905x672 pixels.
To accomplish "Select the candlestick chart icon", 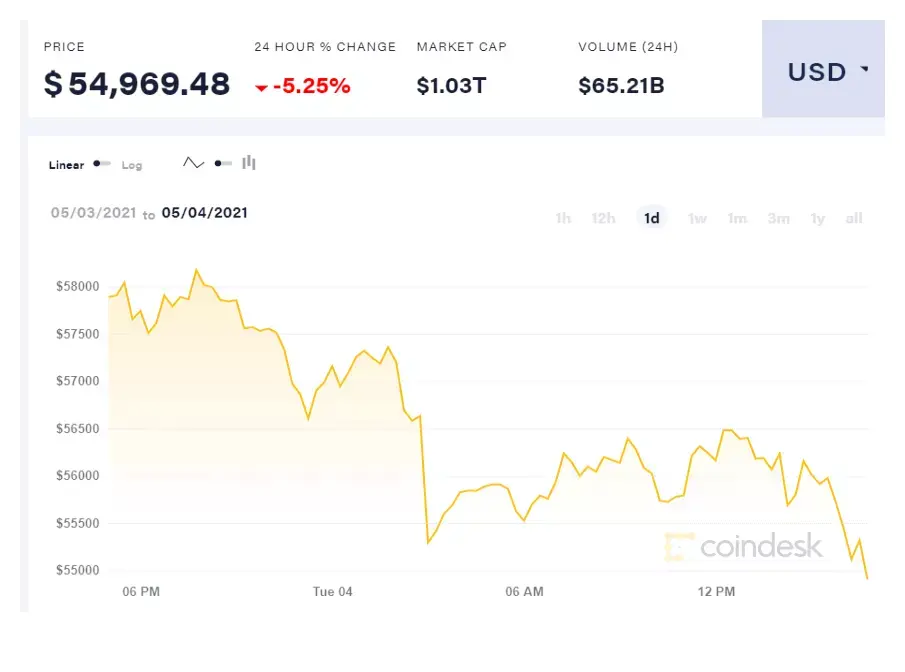I will [x=249, y=163].
